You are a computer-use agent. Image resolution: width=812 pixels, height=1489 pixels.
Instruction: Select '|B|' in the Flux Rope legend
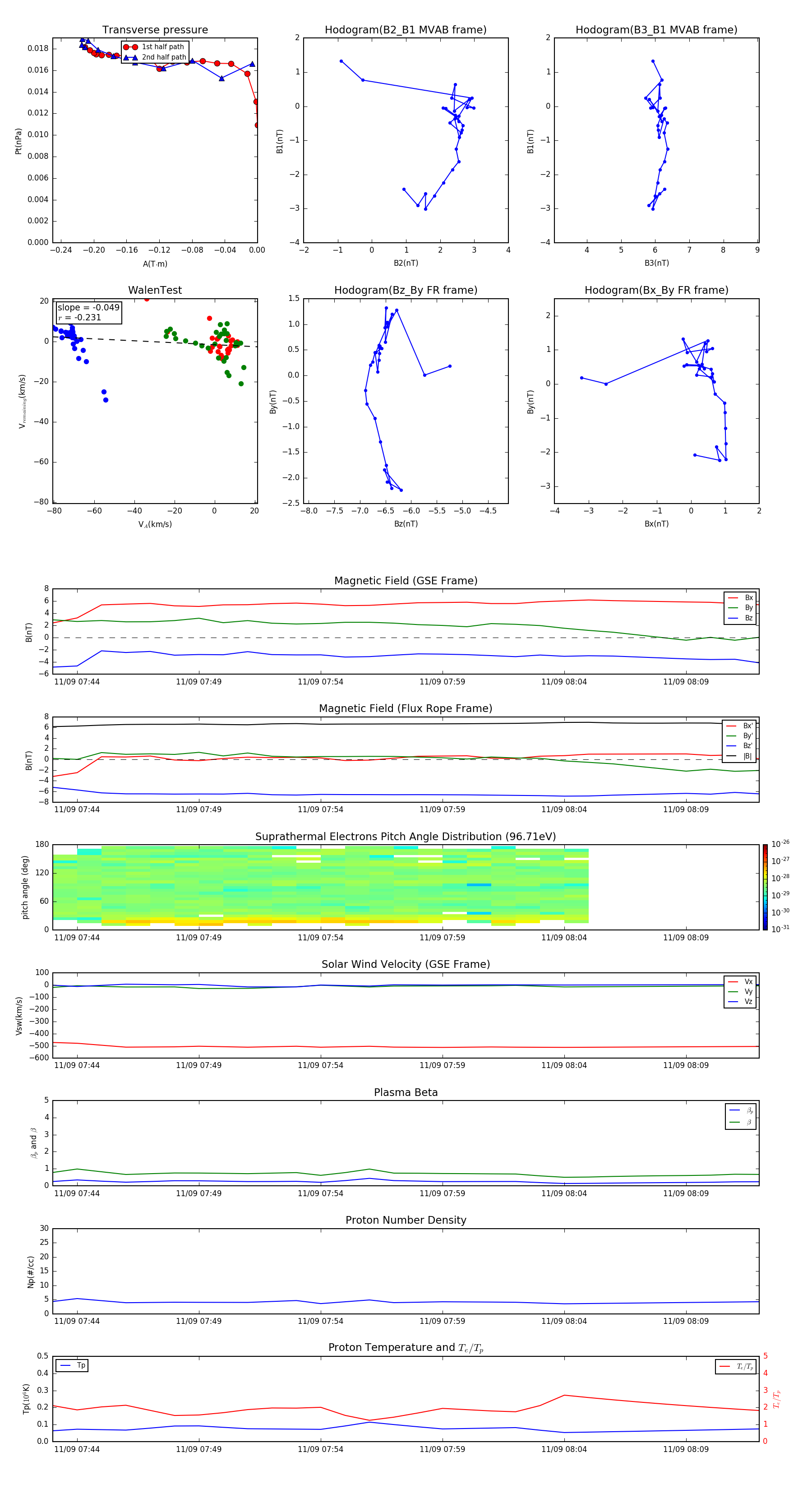(740, 756)
